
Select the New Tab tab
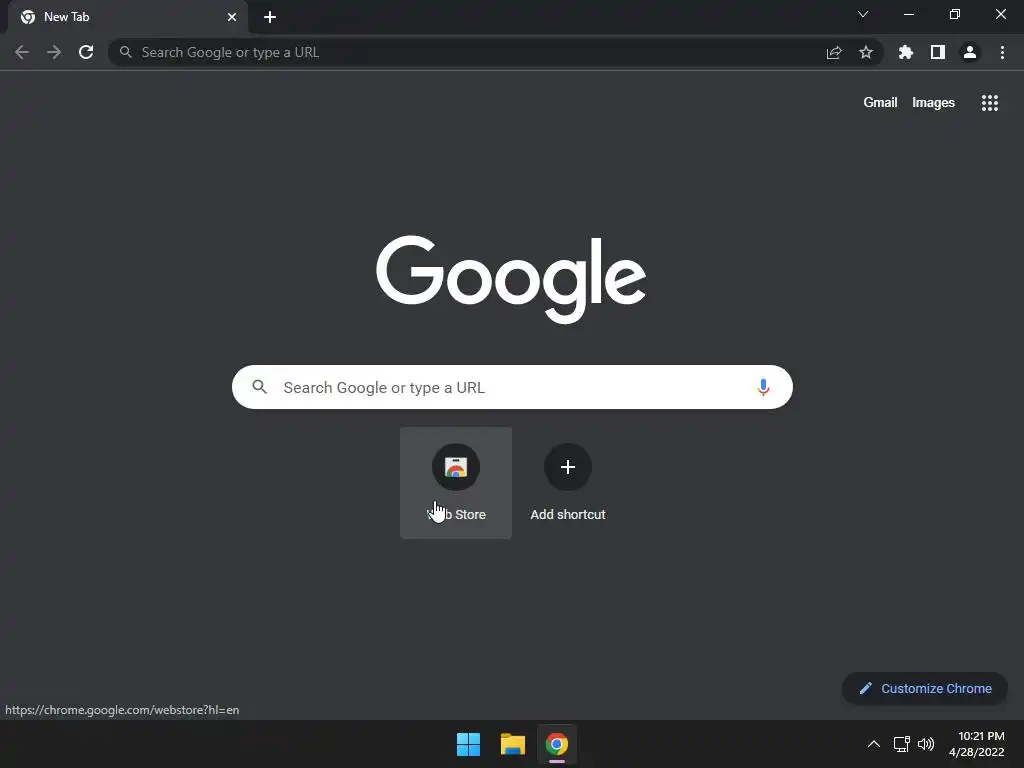(128, 17)
